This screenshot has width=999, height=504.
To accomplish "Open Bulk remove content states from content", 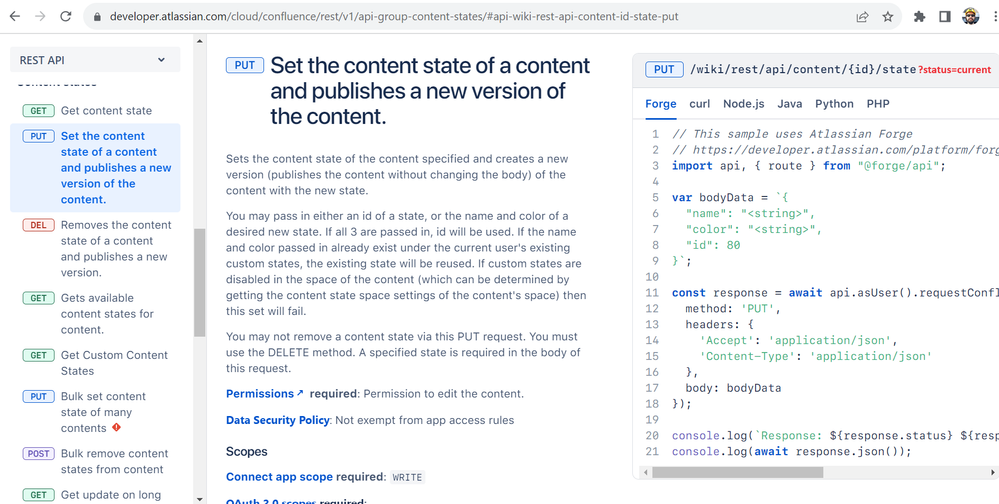I will tap(115, 461).
